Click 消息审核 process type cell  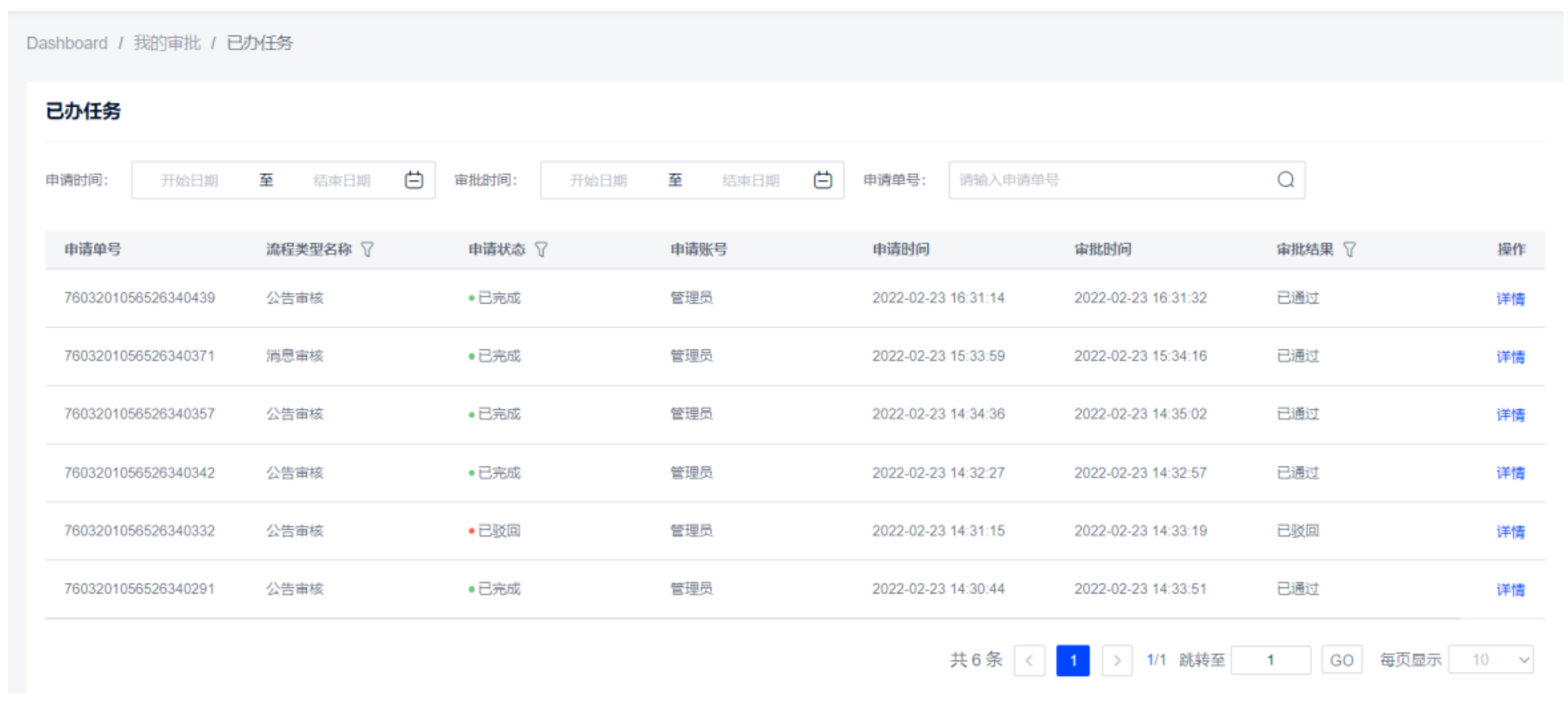click(295, 356)
